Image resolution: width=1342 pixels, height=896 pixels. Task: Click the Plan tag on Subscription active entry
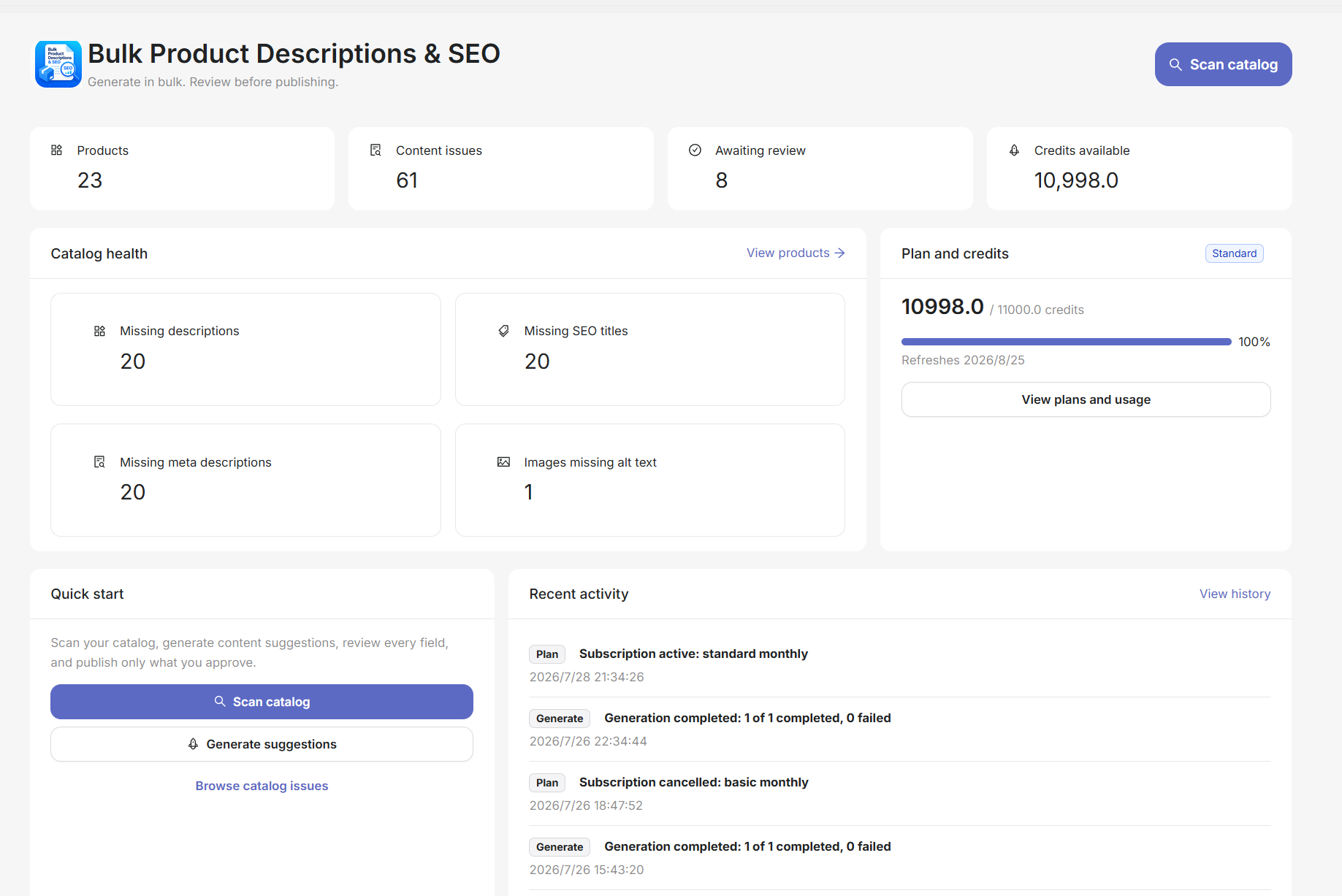click(x=547, y=654)
